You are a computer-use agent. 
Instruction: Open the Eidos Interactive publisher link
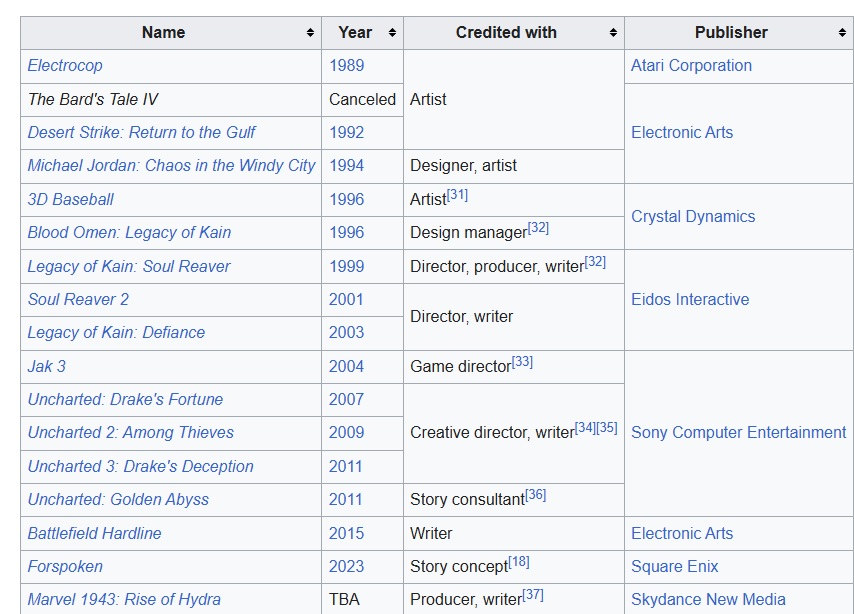click(x=690, y=300)
